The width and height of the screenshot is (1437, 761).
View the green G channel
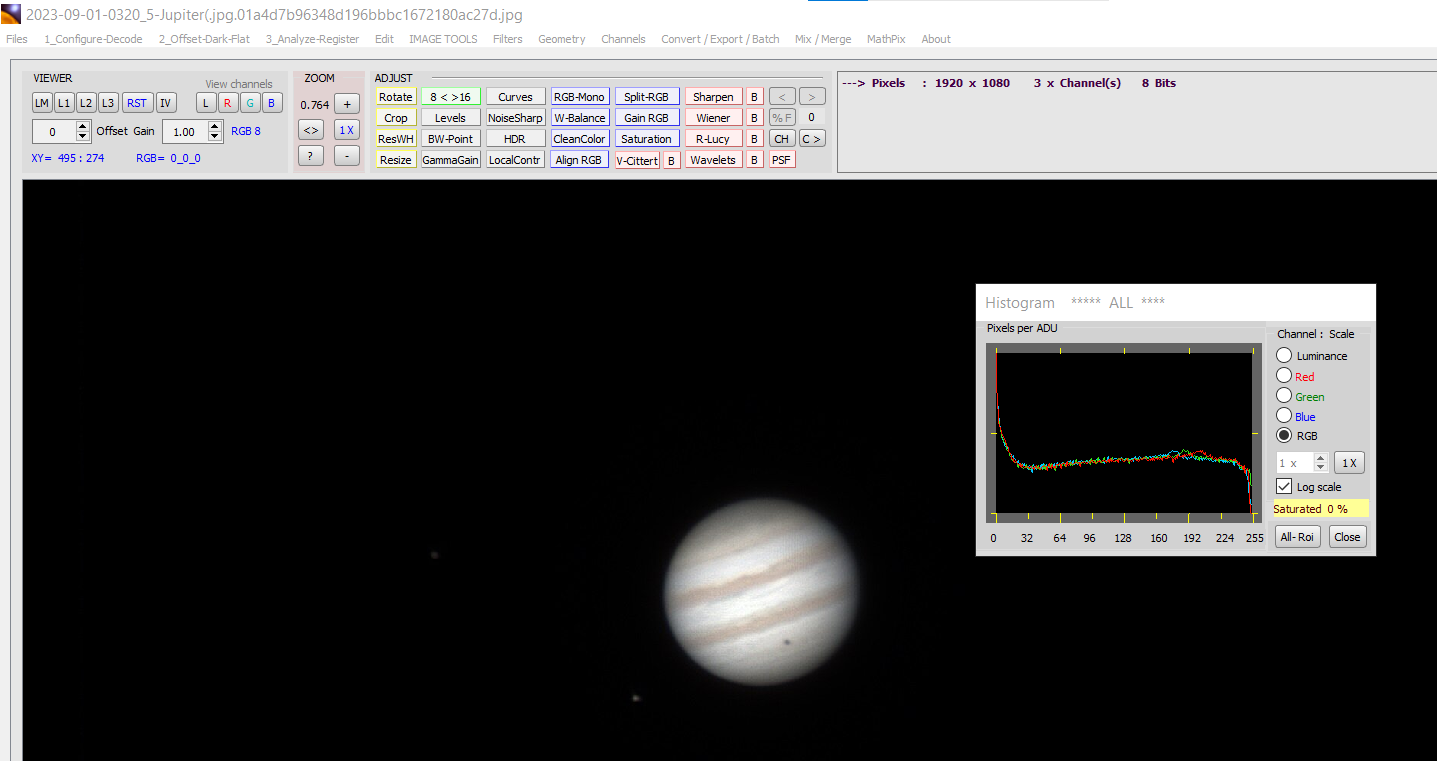[250, 103]
